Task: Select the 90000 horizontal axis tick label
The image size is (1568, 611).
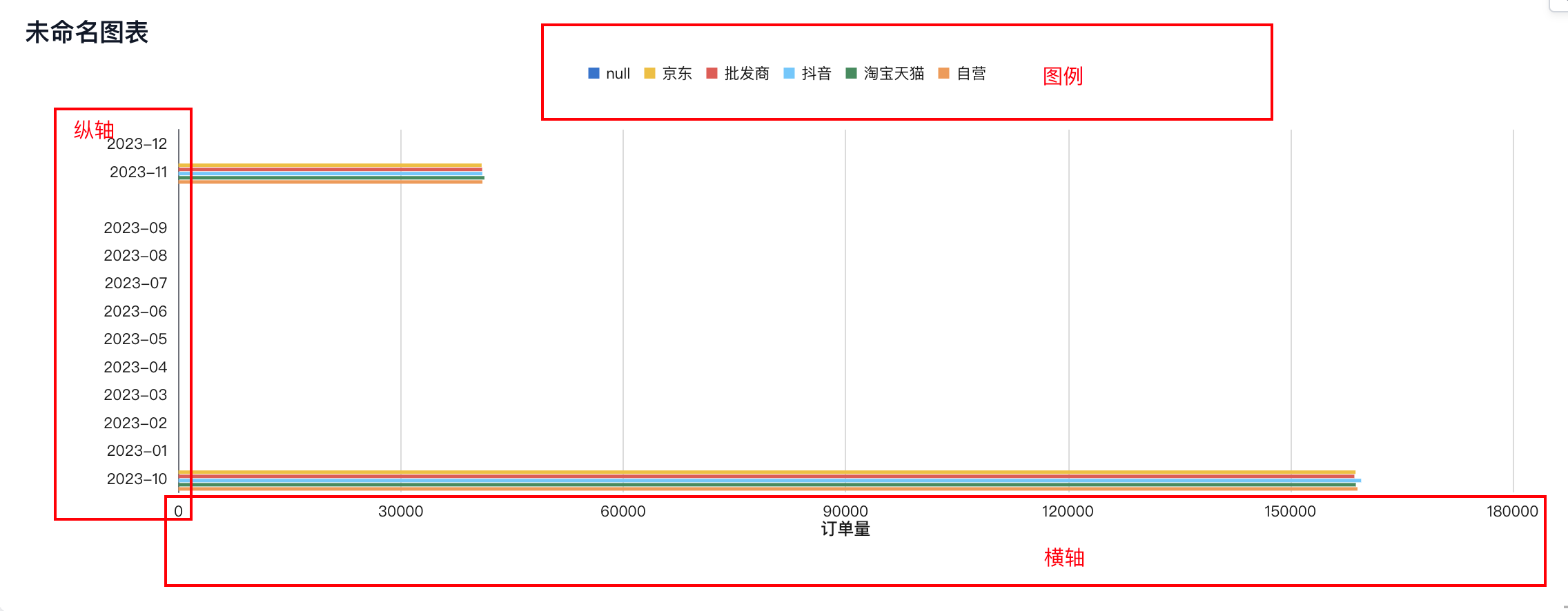Action: point(845,511)
